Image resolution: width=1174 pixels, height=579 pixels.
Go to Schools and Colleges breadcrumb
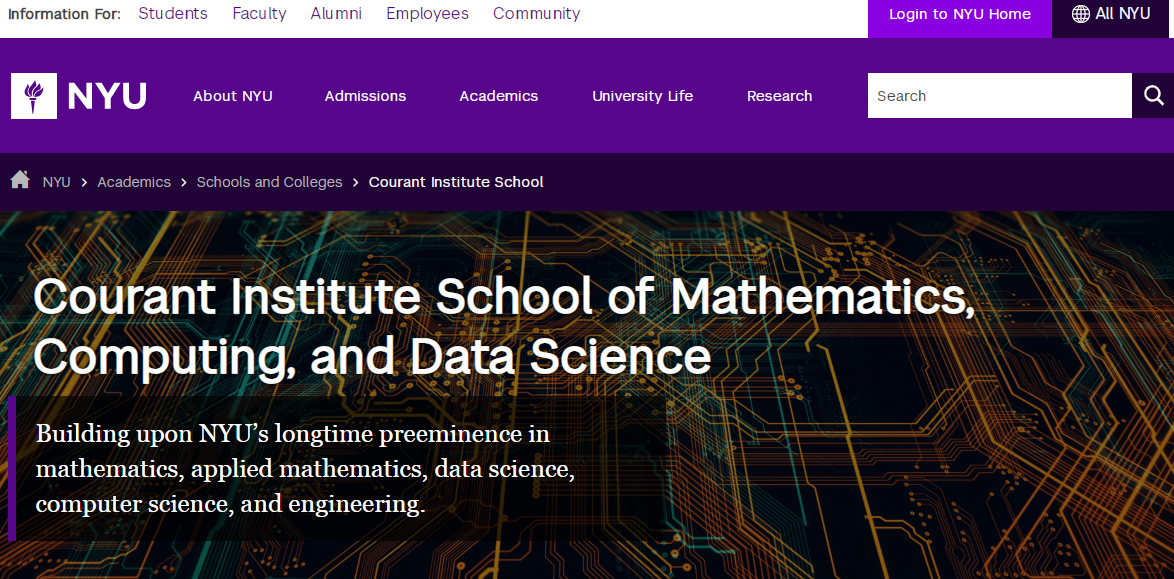tap(269, 182)
